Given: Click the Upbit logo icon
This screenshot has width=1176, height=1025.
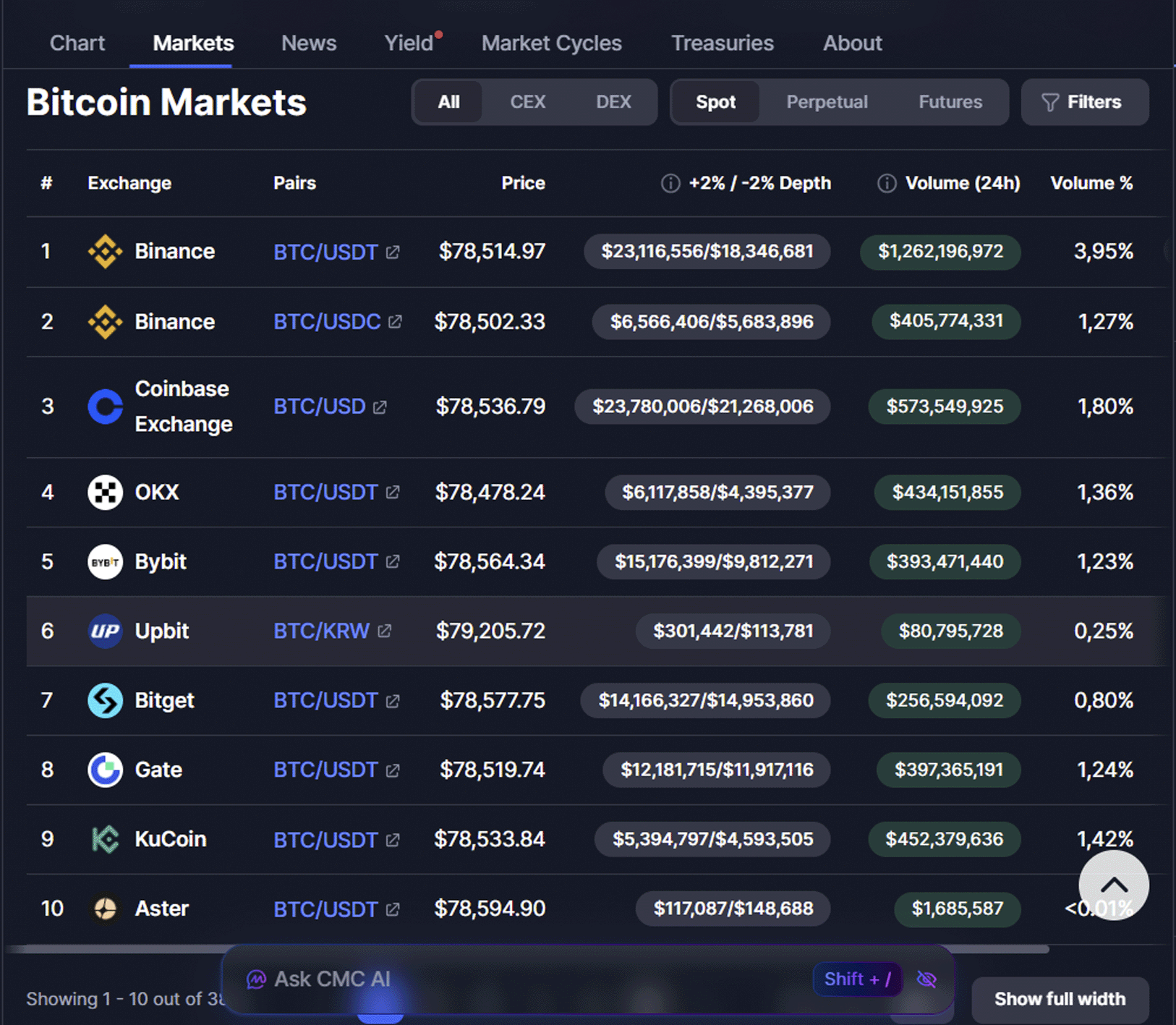Looking at the screenshot, I should pyautogui.click(x=105, y=631).
